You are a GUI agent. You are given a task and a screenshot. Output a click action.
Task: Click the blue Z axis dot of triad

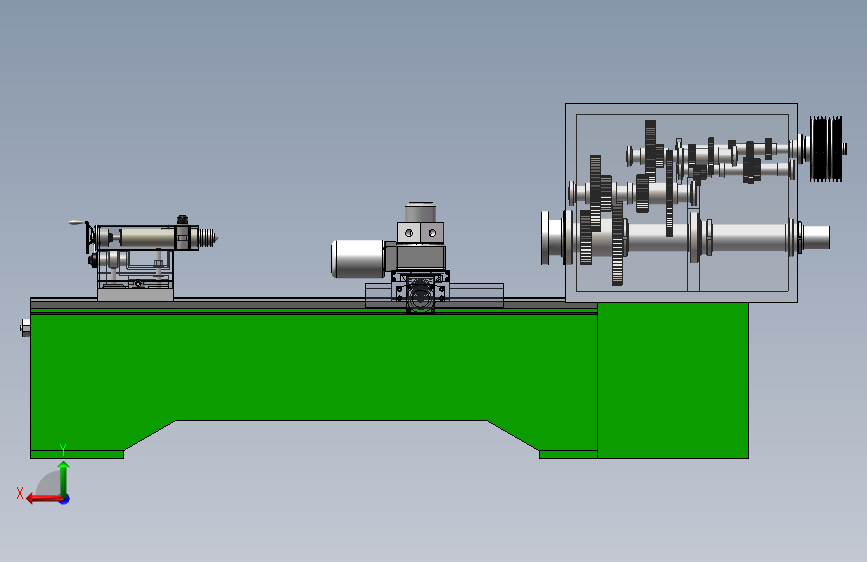tap(65, 499)
